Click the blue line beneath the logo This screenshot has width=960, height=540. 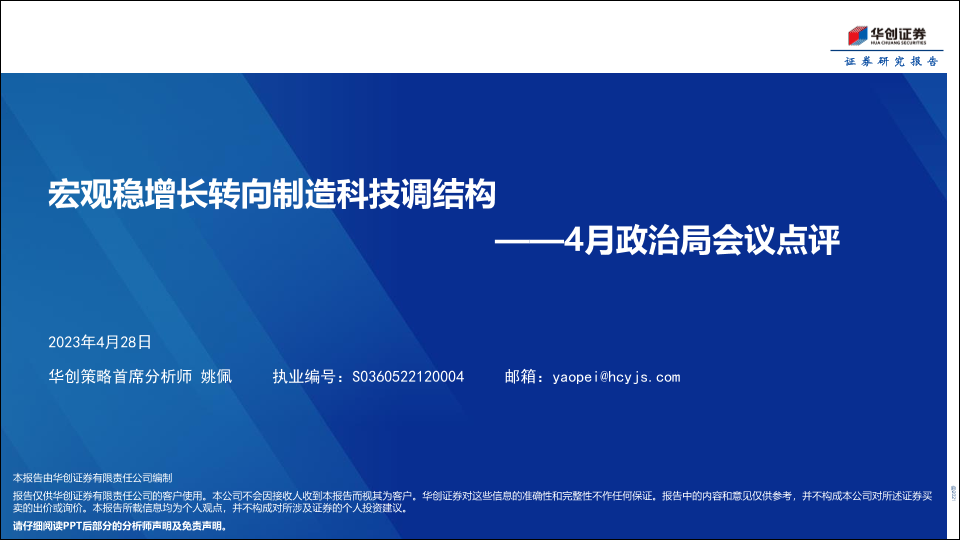885,51
